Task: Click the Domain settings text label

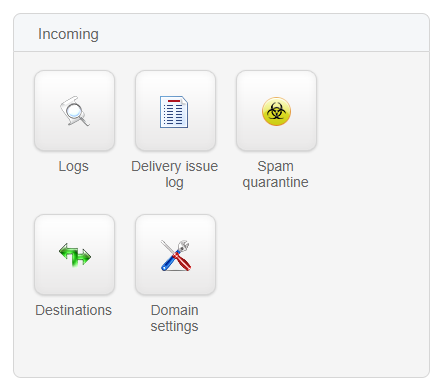Action: (x=175, y=318)
